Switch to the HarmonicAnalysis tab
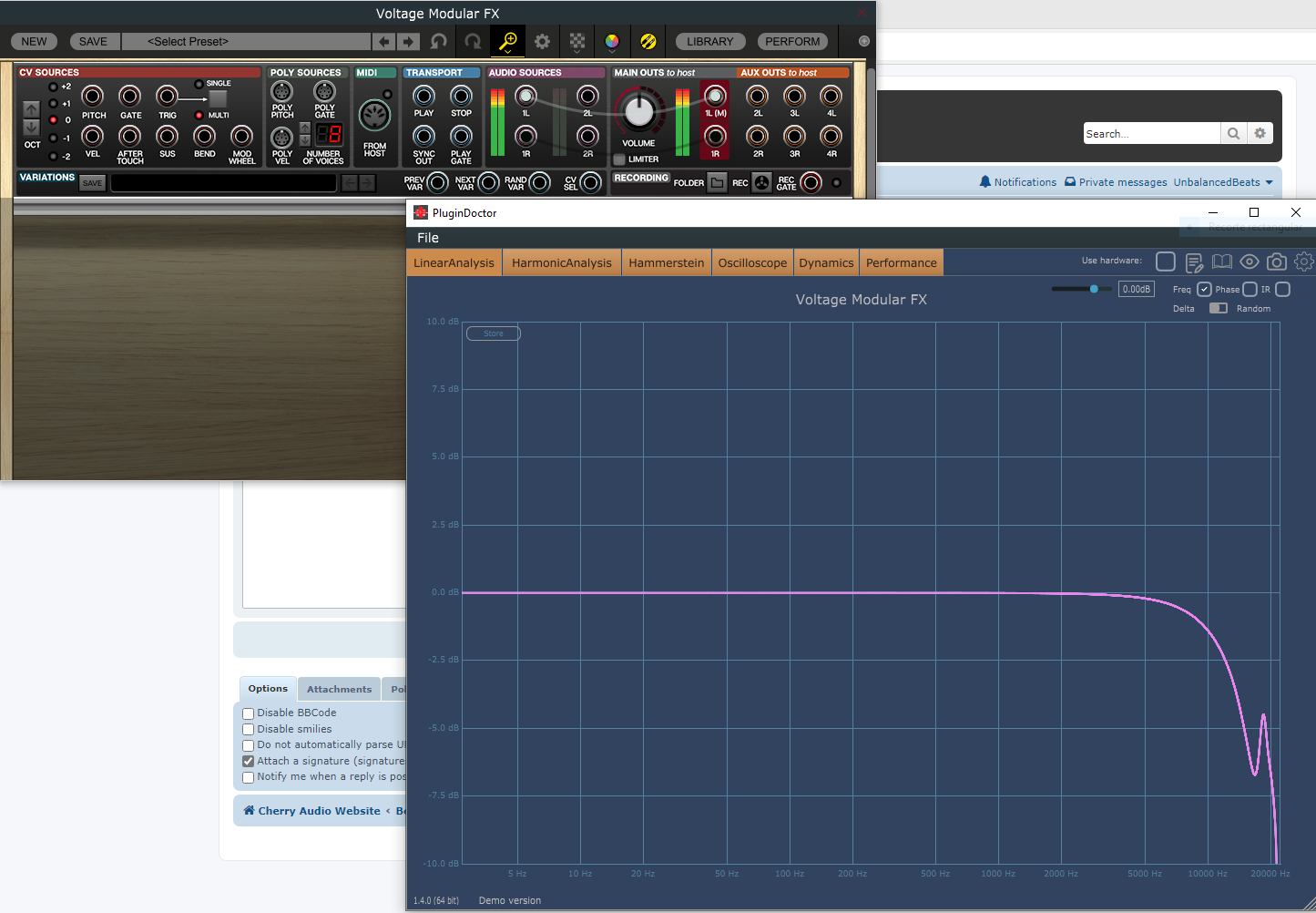Viewport: 1316px width, 913px height. coord(562,262)
